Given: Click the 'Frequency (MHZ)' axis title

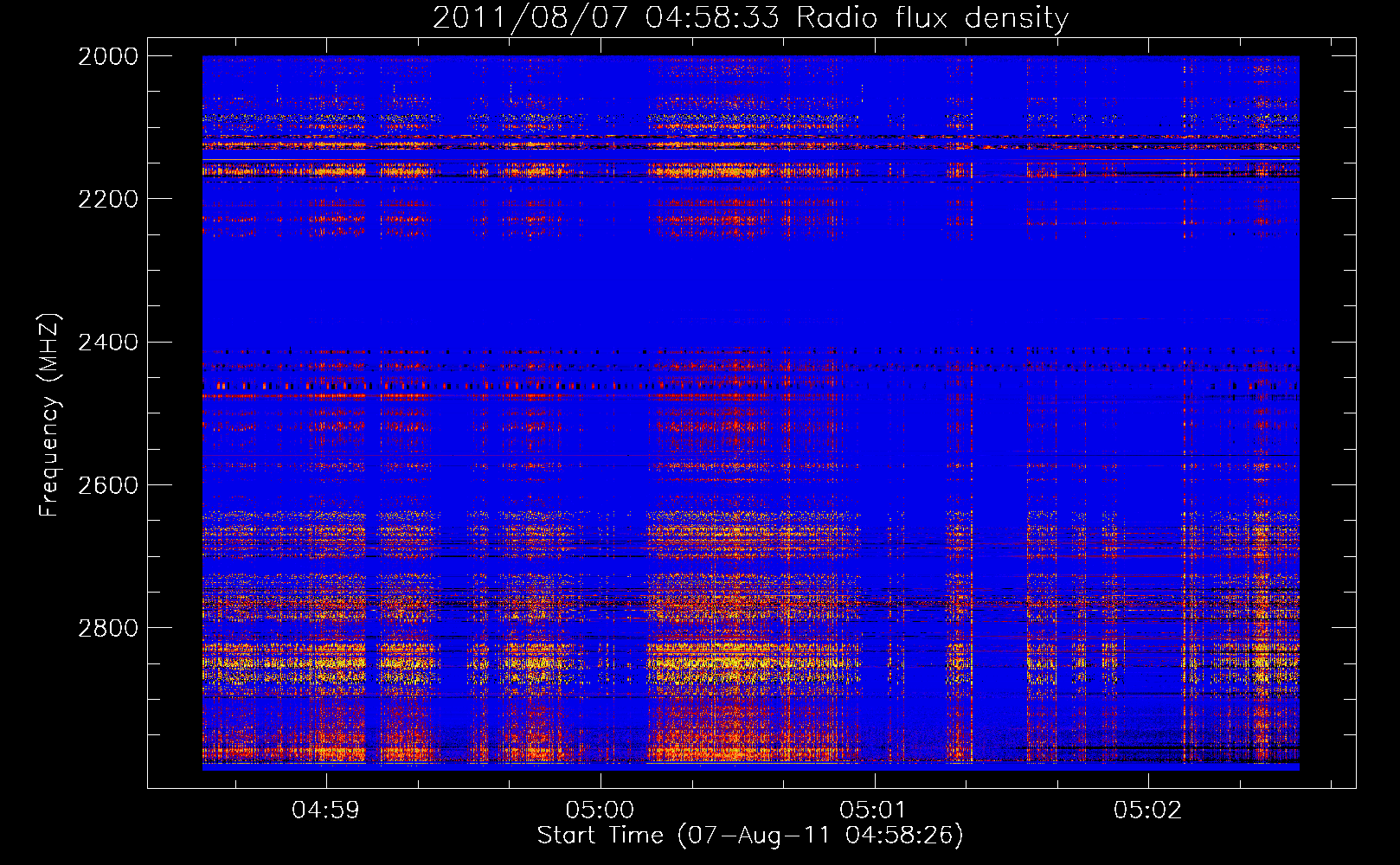Looking at the screenshot, I should tap(49, 415).
